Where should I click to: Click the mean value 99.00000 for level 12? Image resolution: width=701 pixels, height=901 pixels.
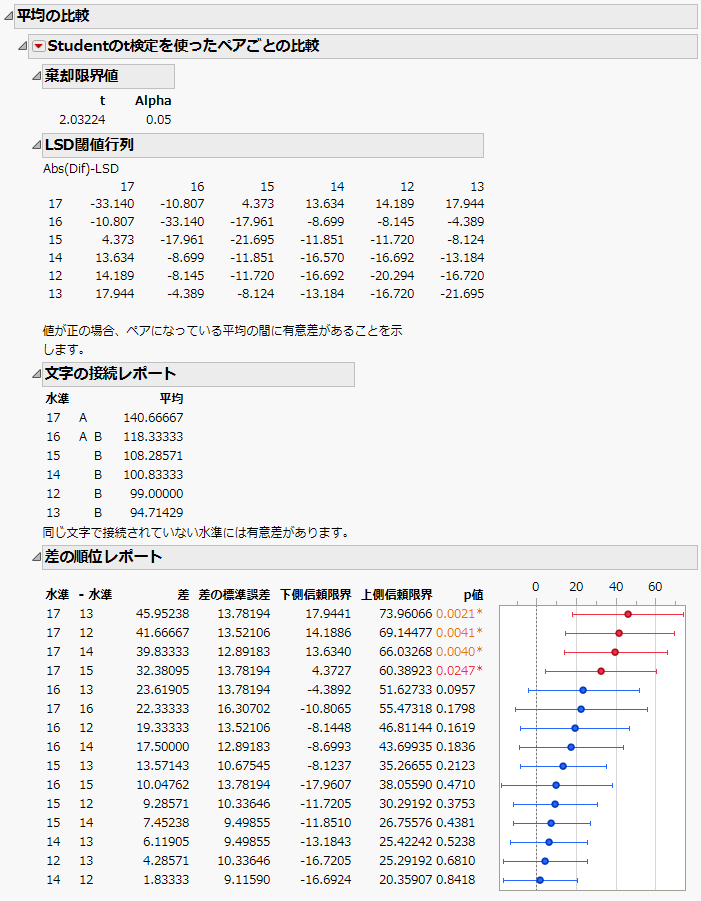tap(157, 494)
